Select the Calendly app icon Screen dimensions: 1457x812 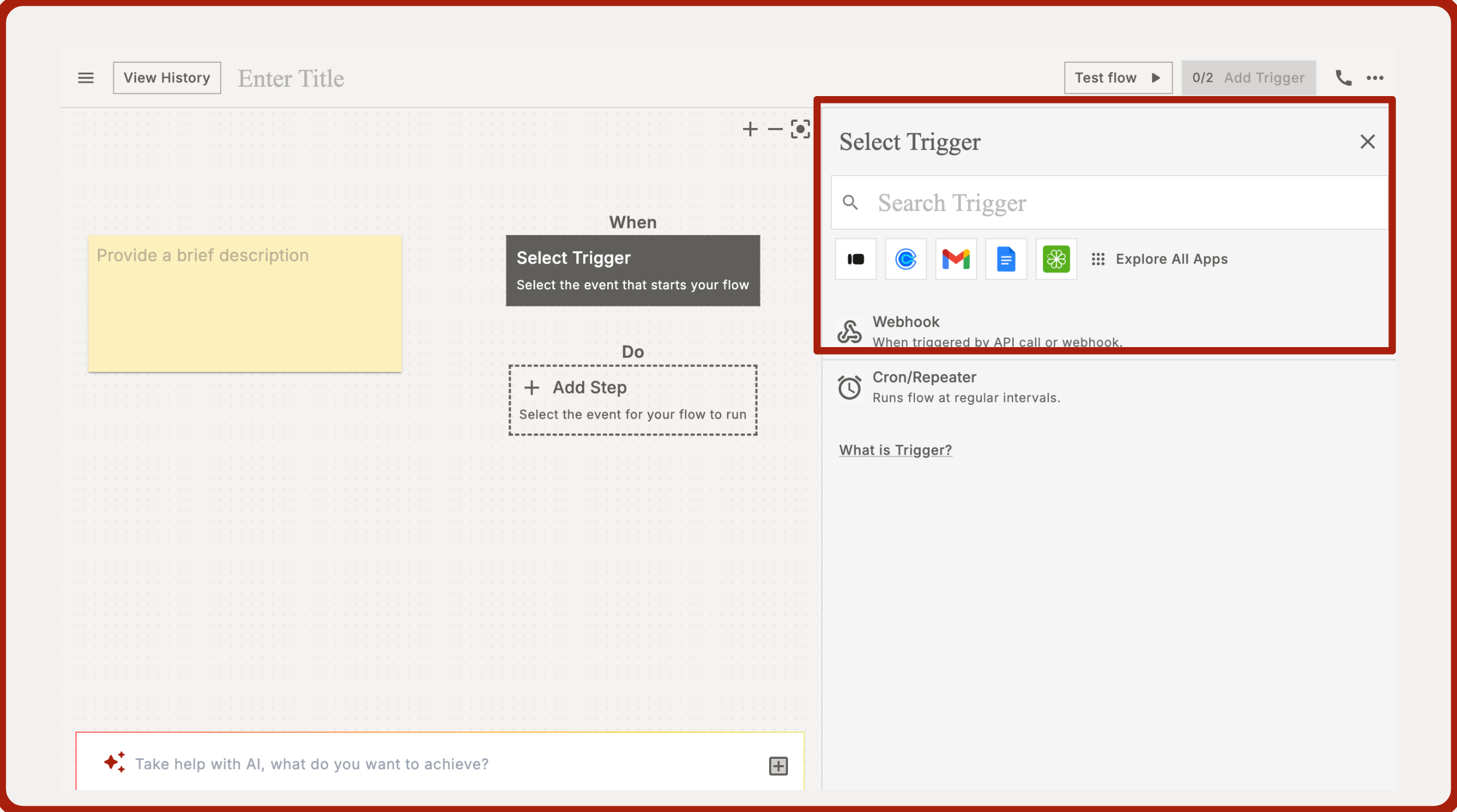(x=906, y=259)
